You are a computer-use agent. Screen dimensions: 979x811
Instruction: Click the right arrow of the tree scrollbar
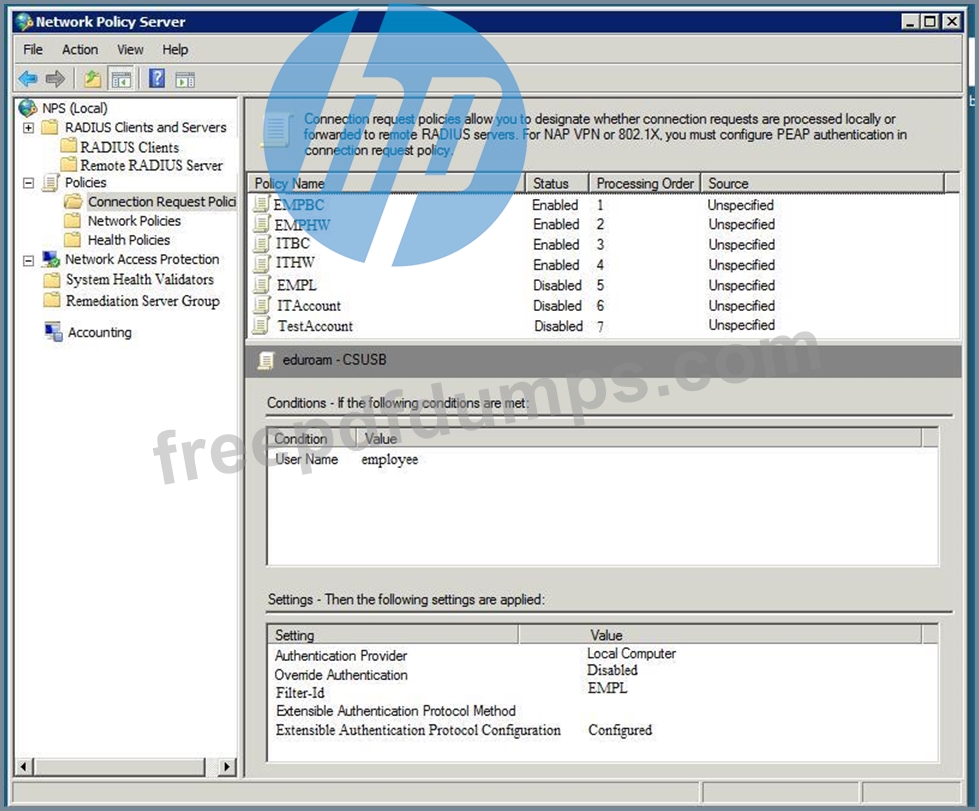coord(227,767)
